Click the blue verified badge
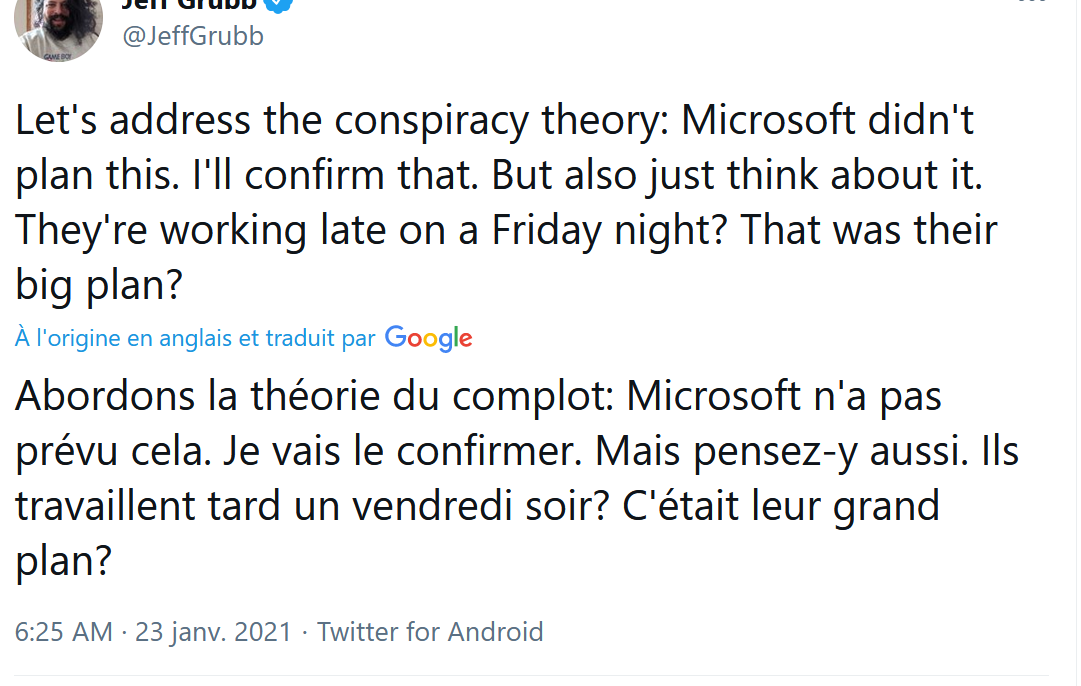 [x=278, y=5]
